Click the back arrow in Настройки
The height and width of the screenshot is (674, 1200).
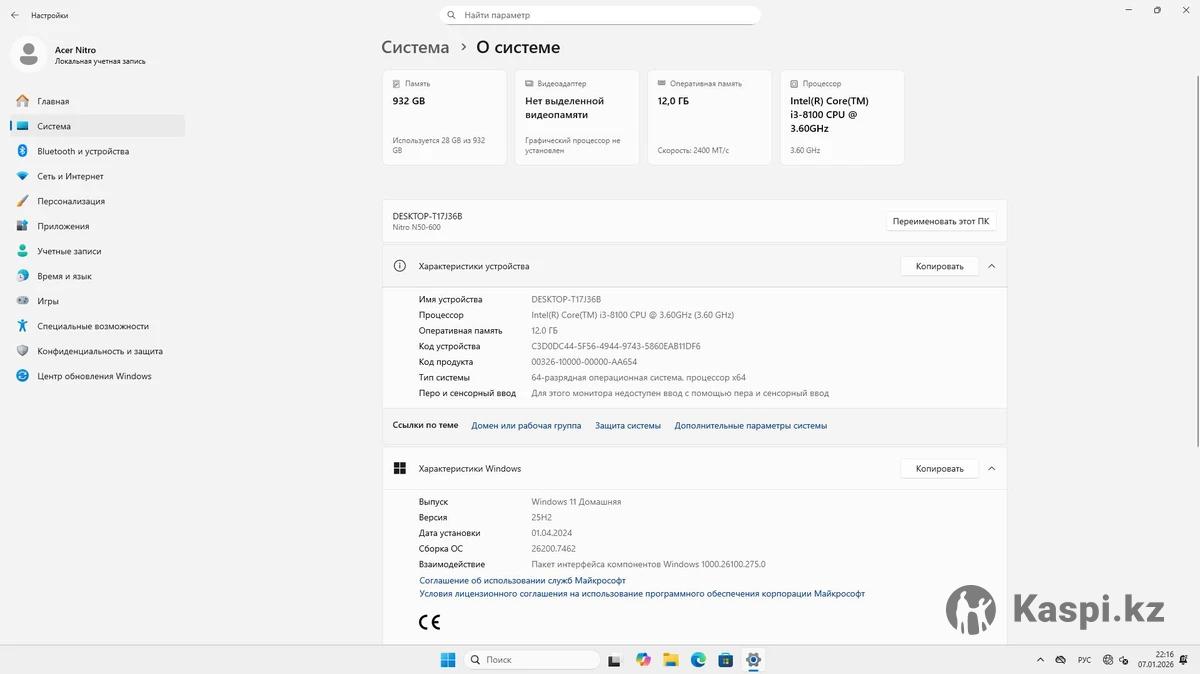coord(15,15)
